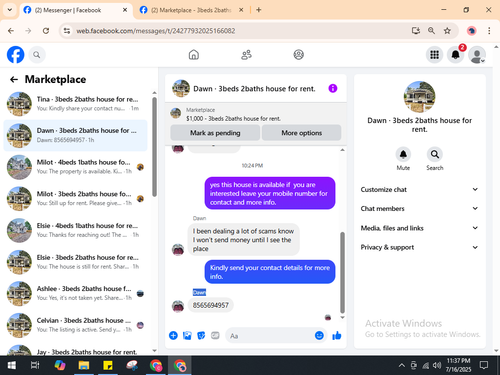Go back using the Marketplace arrow
This screenshot has width=500, height=375.
(x=14, y=79)
